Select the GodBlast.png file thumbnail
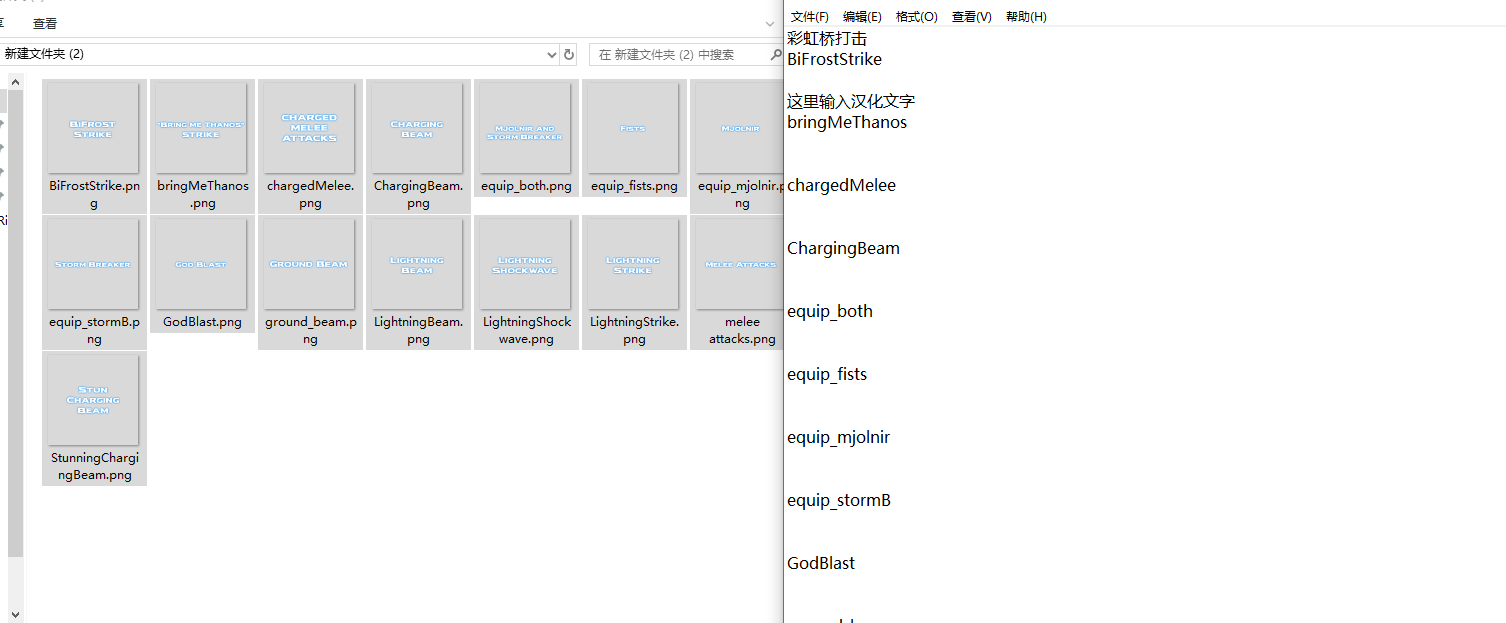Screen dimensions: 1506x623 pyautogui.click(x=201, y=264)
